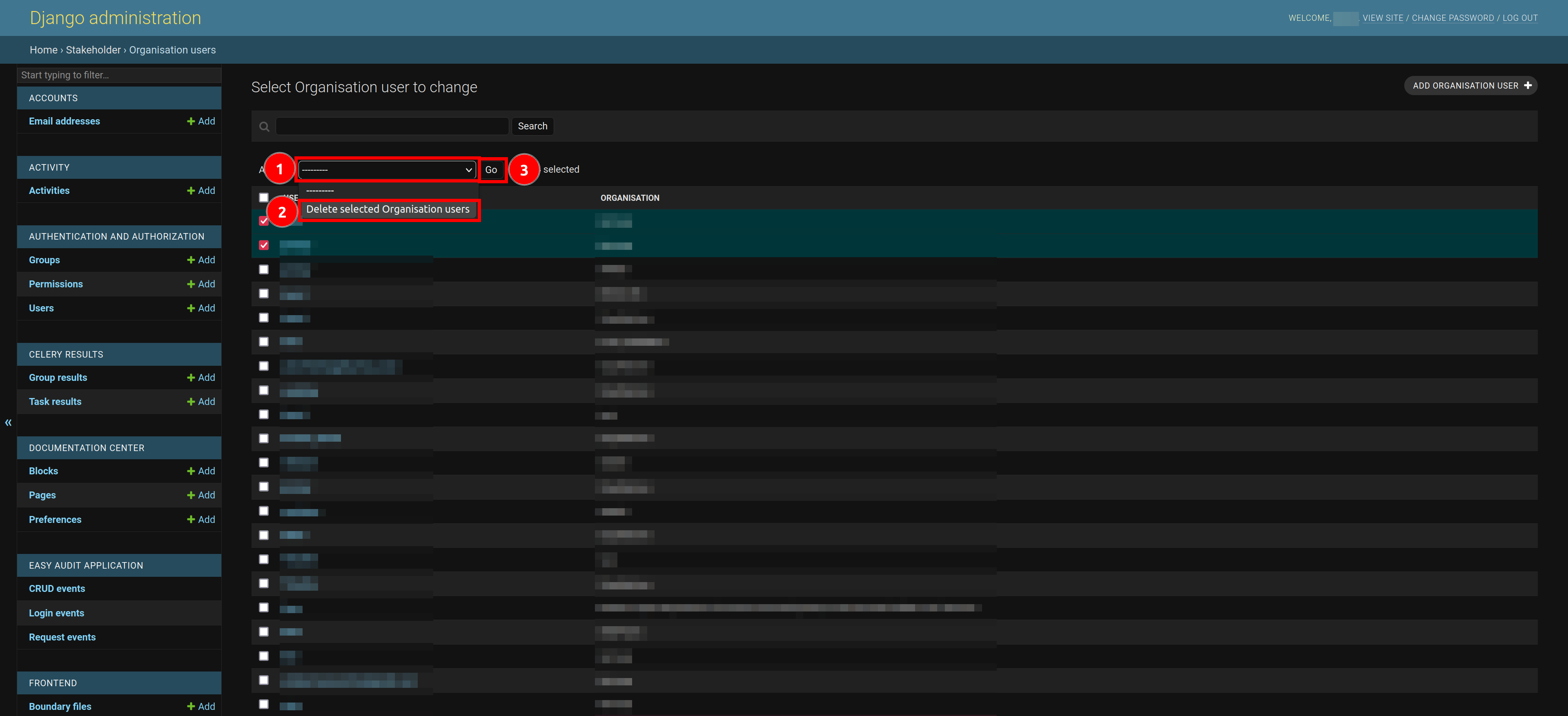Toggle the select-all checkbox at top
The image size is (1568, 716).
pyautogui.click(x=262, y=197)
